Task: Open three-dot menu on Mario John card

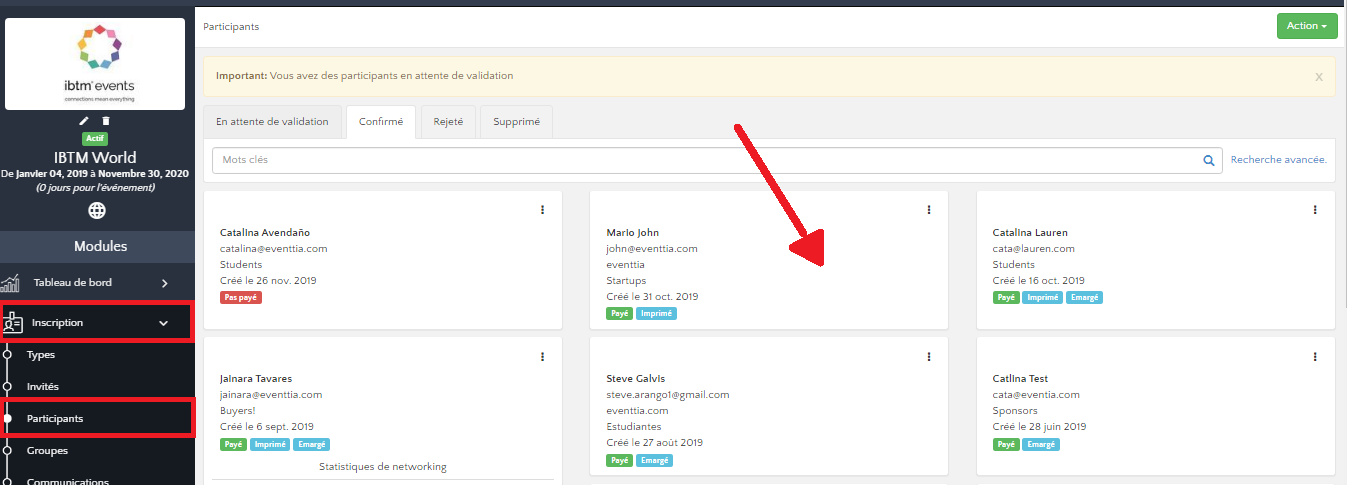Action: (x=929, y=210)
